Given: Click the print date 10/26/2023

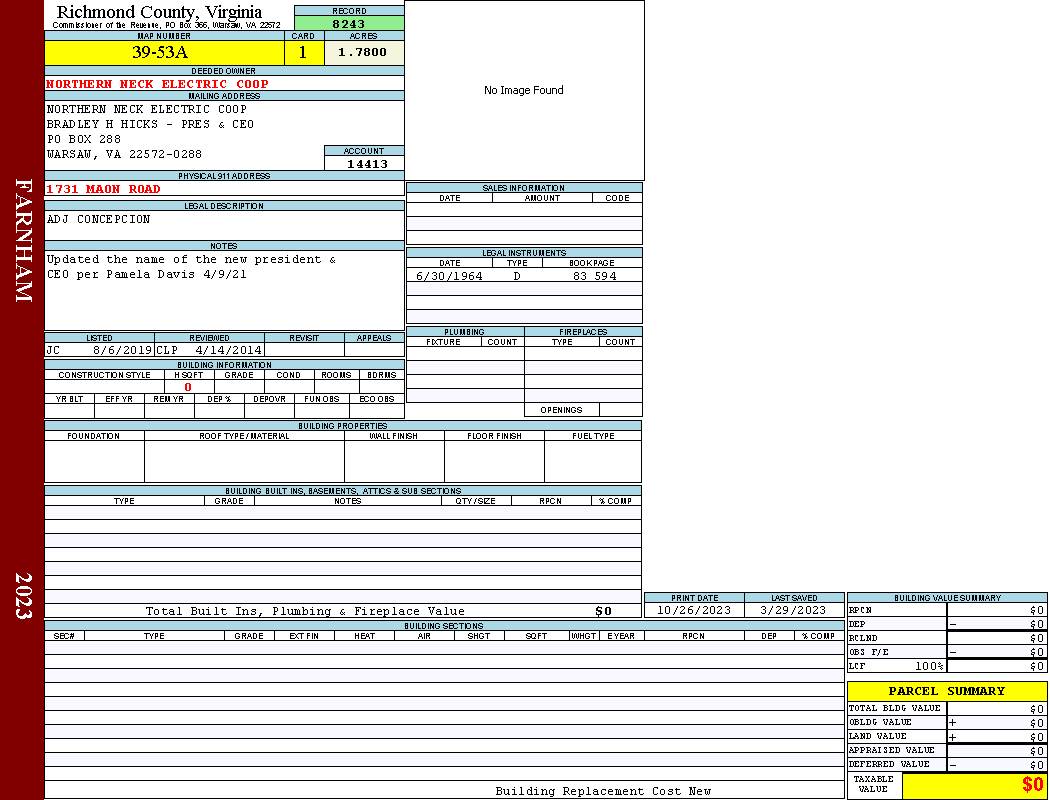Looking at the screenshot, I should point(694,610).
